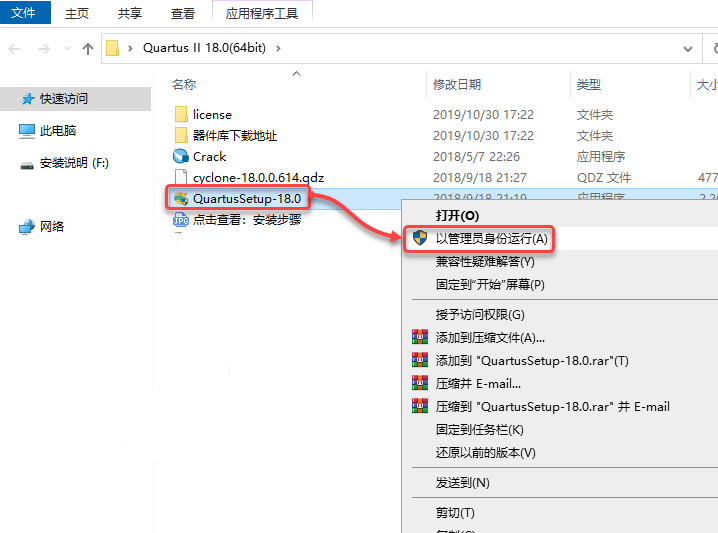Image resolution: width=718 pixels, height=533 pixels.
Task: Choose 固定到"开始"屏幕(P) menu entry
Action: [x=490, y=284]
